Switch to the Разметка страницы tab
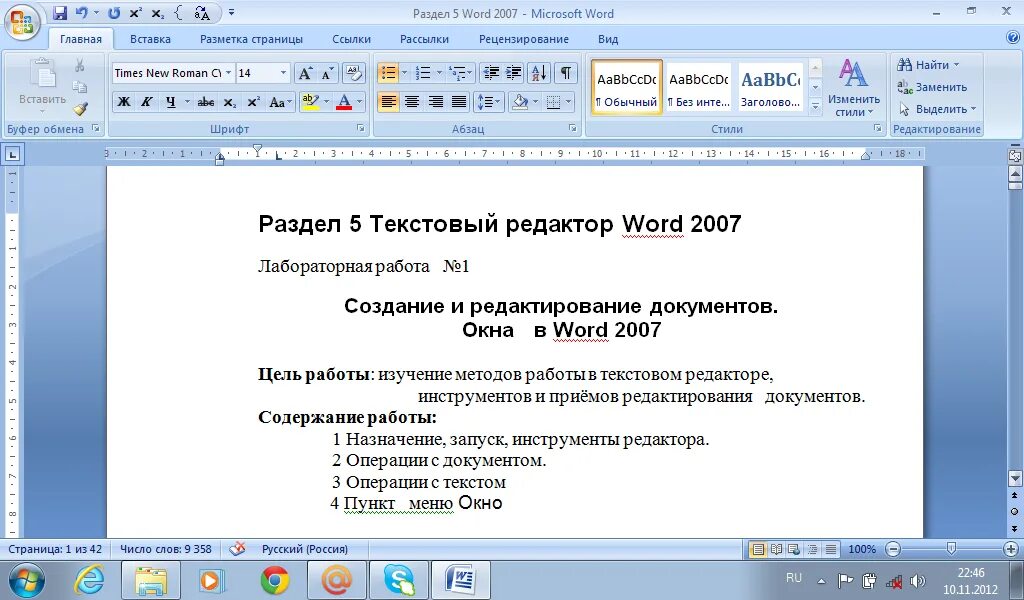The width and height of the screenshot is (1024, 600). coord(251,39)
